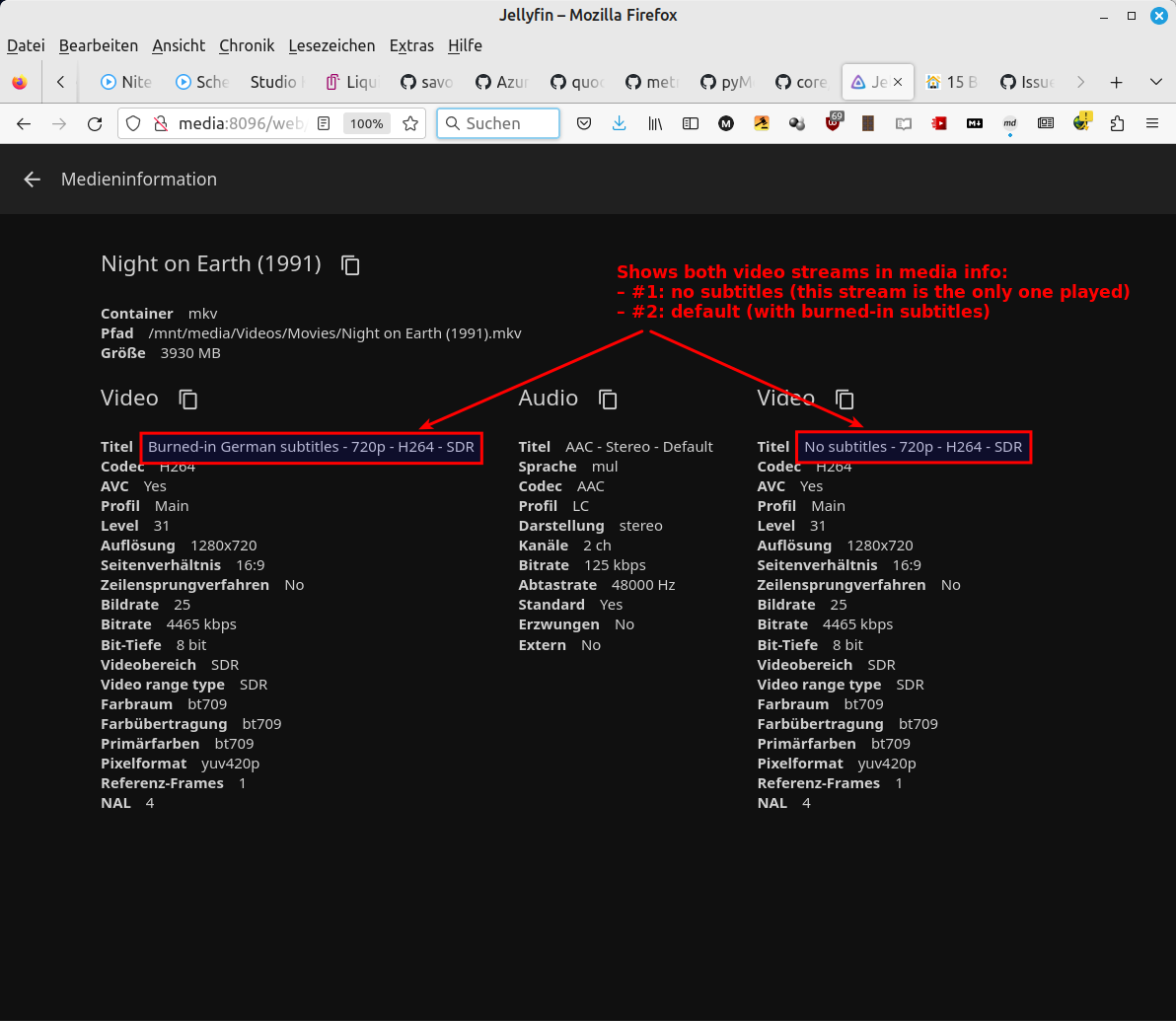Click inside the Suchen search field
1176x1021 pixels.
click(x=498, y=123)
